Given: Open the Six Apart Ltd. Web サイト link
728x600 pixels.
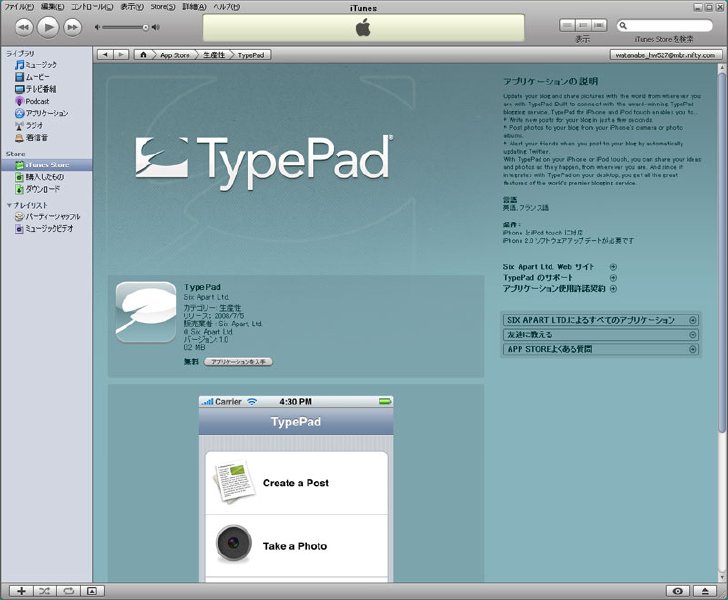Looking at the screenshot, I should click(548, 267).
